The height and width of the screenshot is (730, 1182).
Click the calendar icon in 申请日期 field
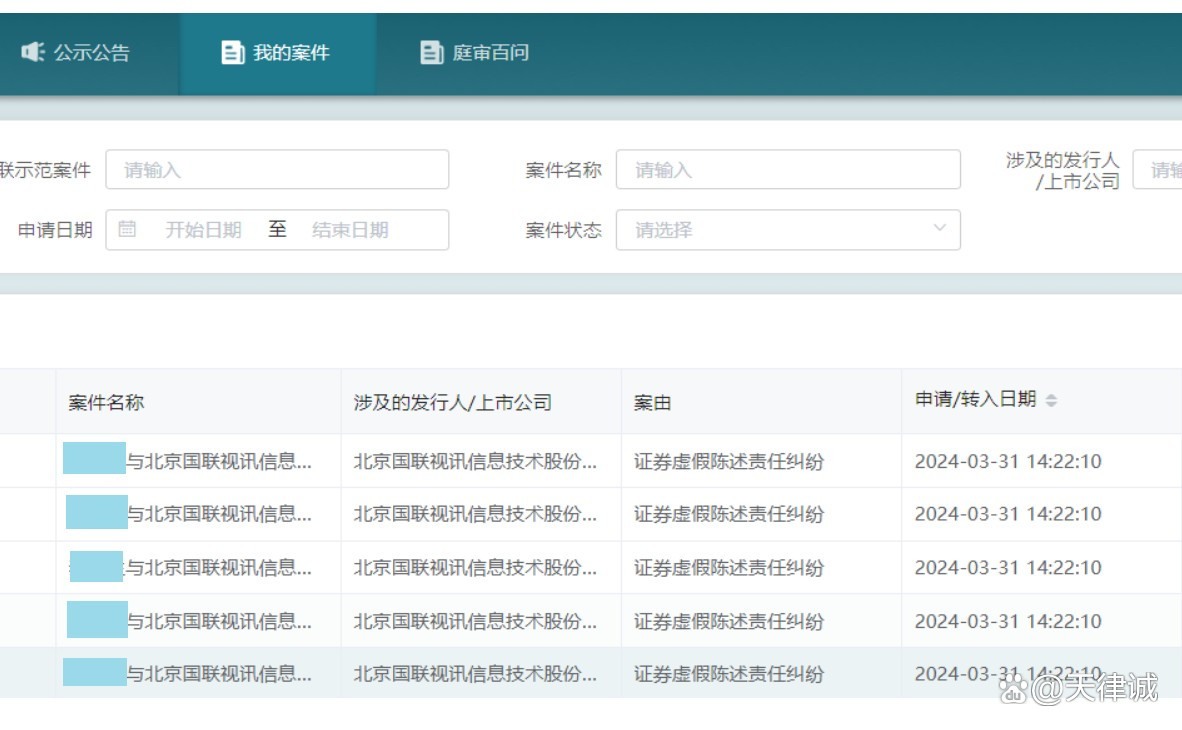tap(127, 229)
